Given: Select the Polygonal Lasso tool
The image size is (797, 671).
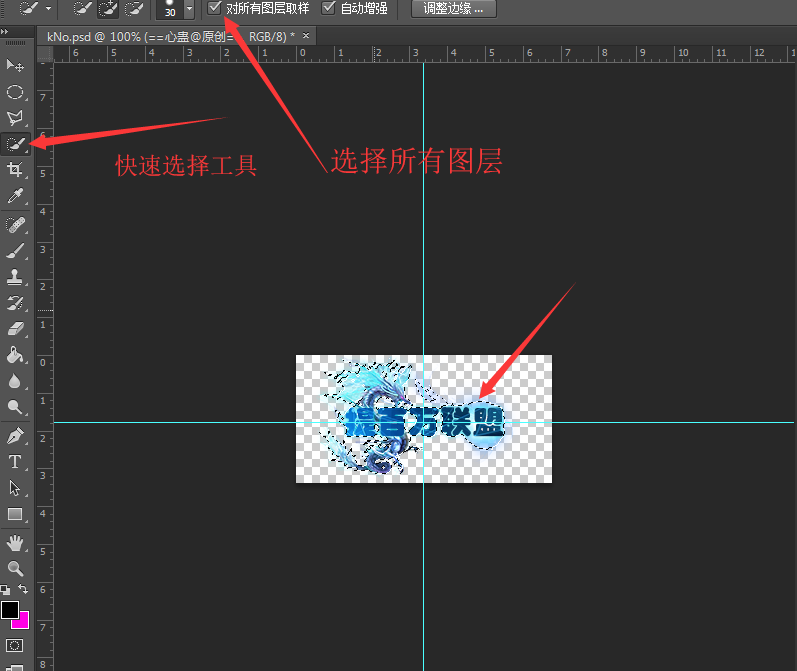Looking at the screenshot, I should point(15,118).
